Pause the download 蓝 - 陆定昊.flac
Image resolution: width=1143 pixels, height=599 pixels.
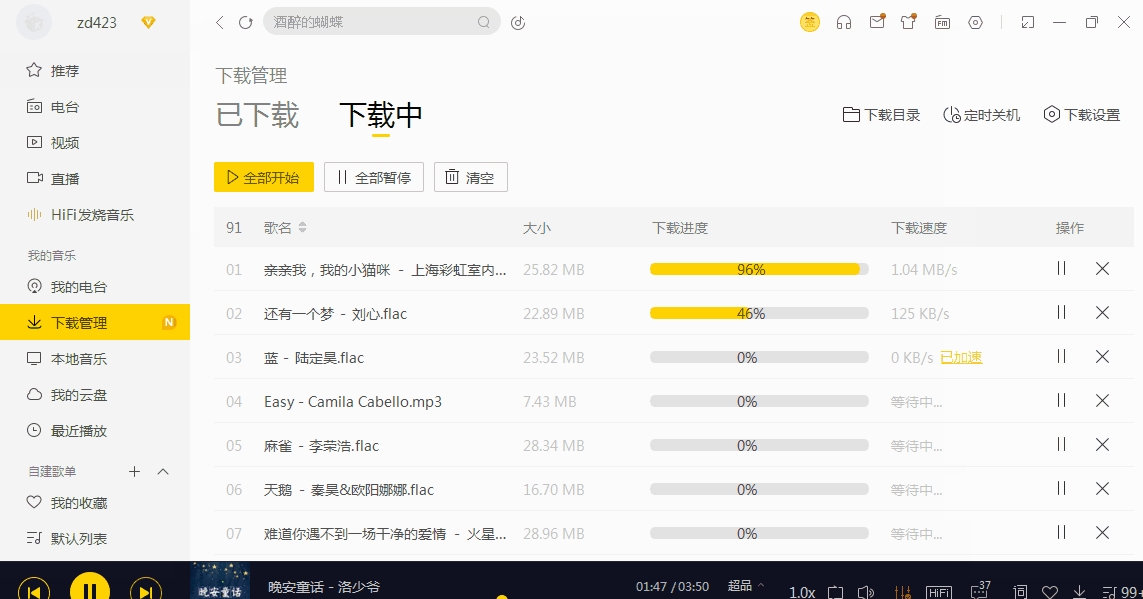coord(1061,356)
